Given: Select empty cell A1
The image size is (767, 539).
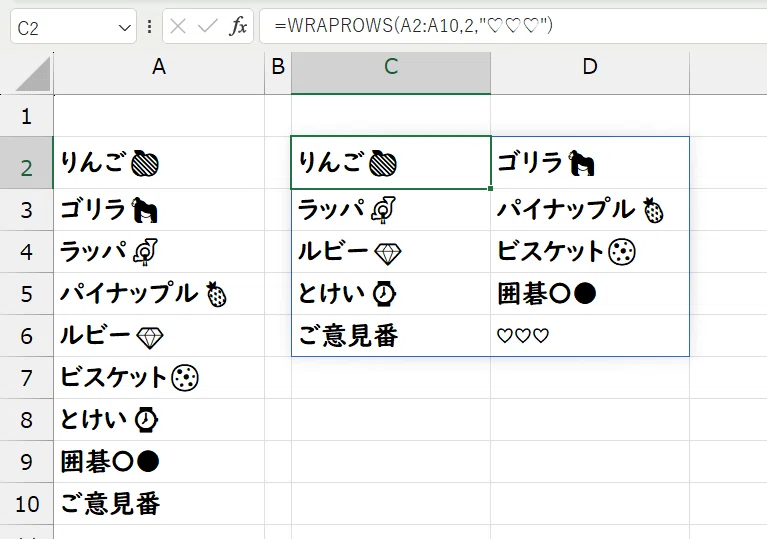Looking at the screenshot, I should 159,116.
